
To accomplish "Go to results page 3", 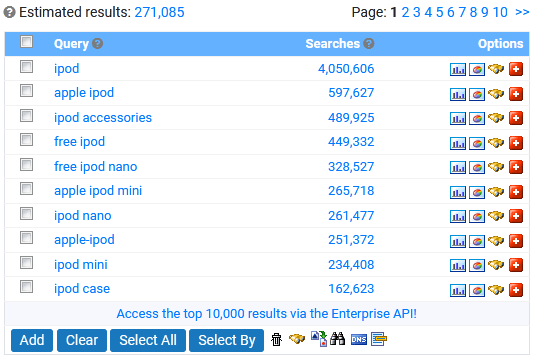I will (x=417, y=12).
